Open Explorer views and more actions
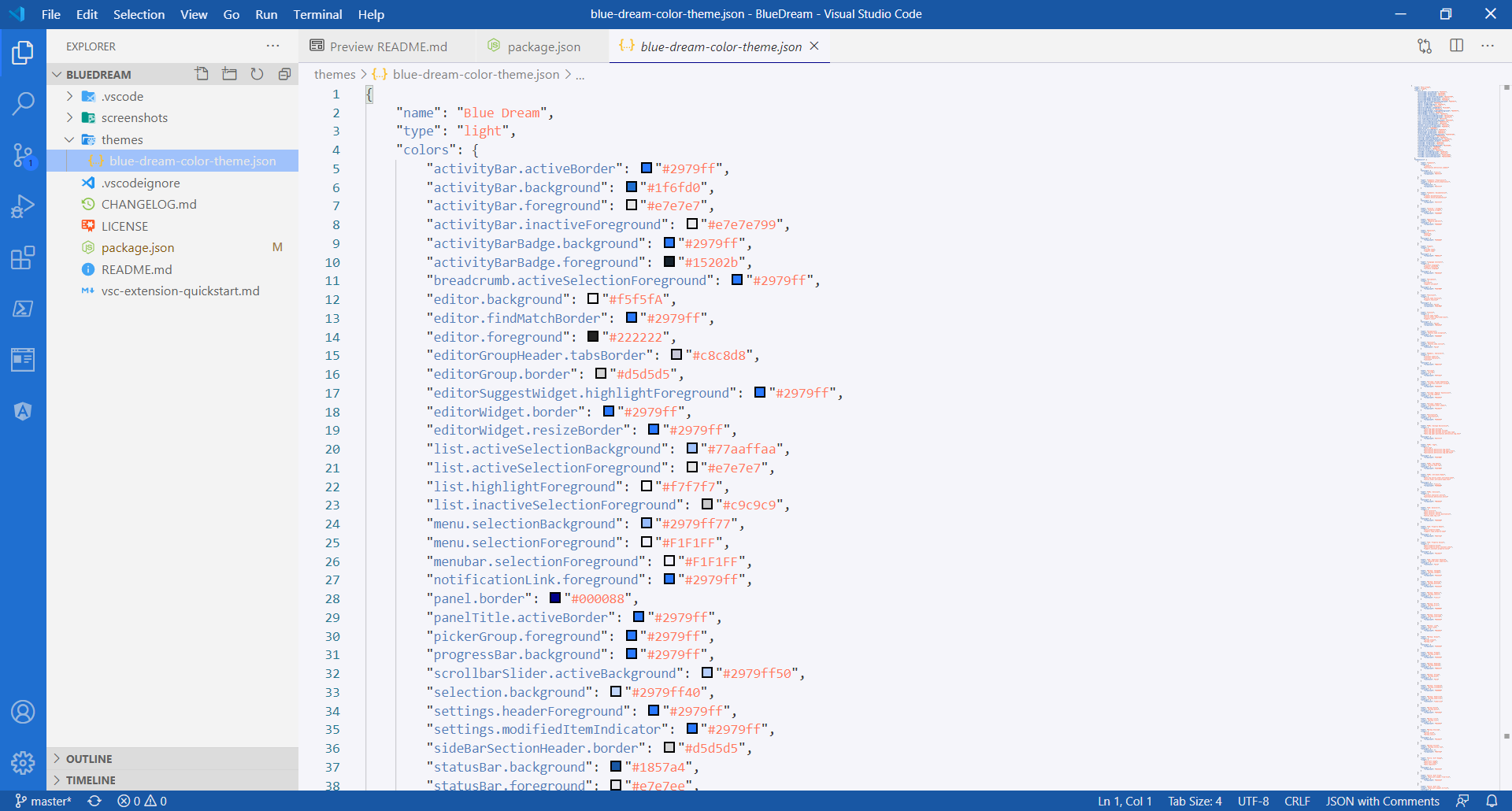The height and width of the screenshot is (811, 1512). 273,46
